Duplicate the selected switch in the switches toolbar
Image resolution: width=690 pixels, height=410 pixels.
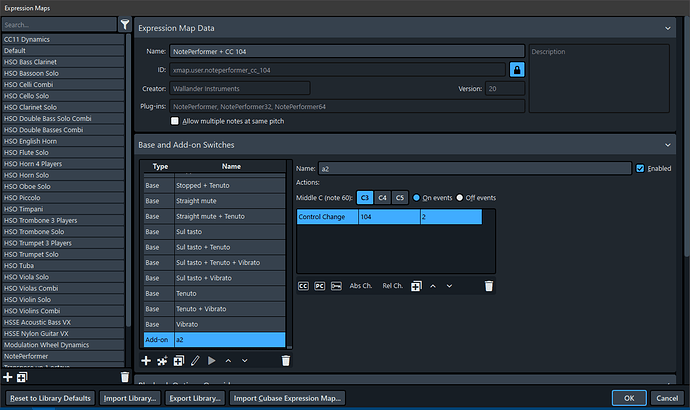click(x=178, y=361)
